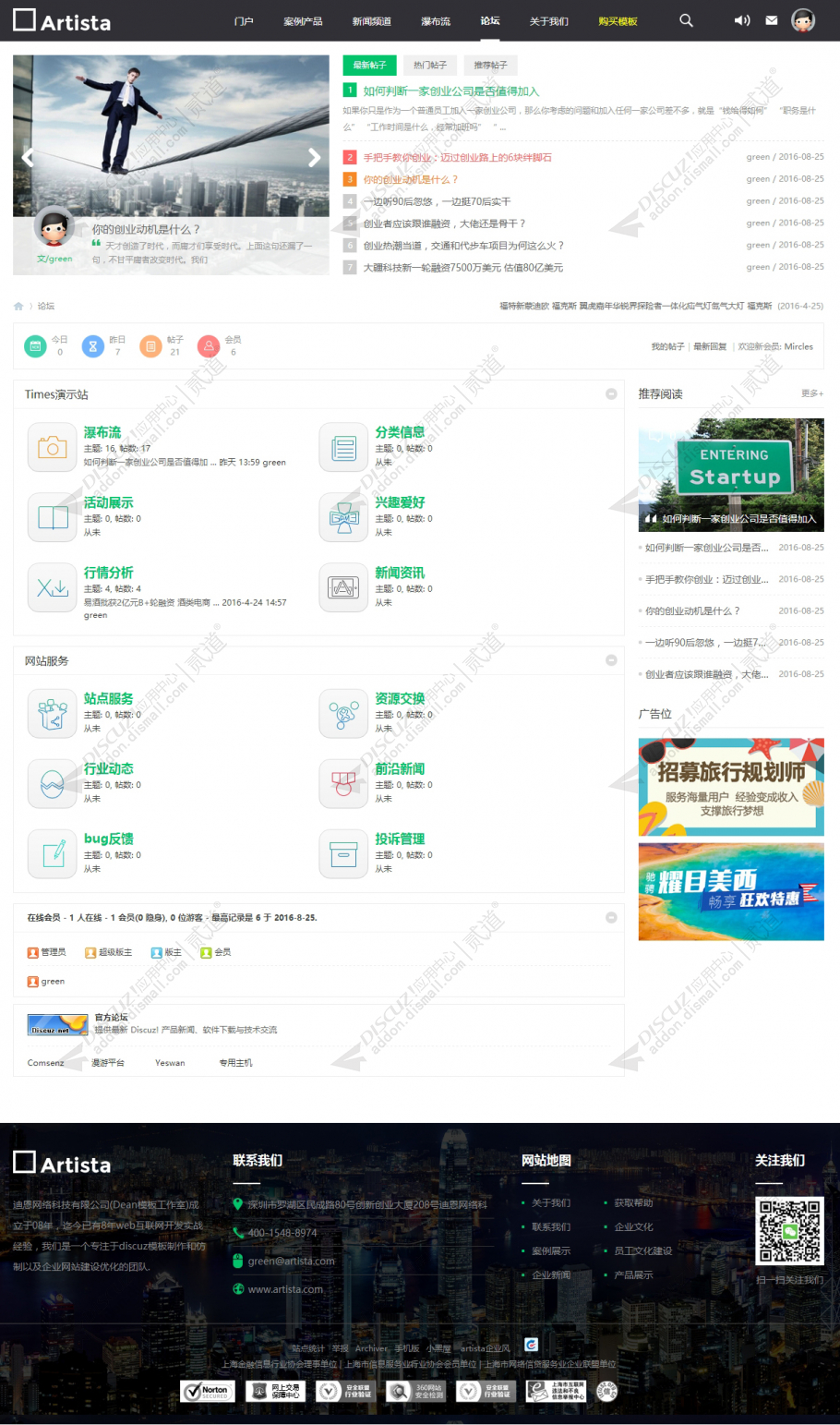This screenshot has width=840, height=1425.
Task: Collapse the Times演示站 section
Action: [611, 394]
